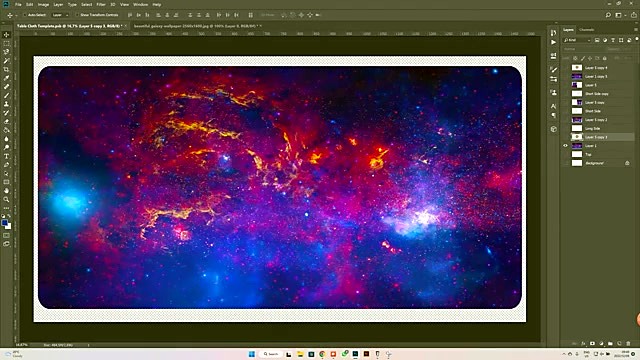Switch to the Channels tab
The height and width of the screenshot is (360, 640).
tap(587, 30)
